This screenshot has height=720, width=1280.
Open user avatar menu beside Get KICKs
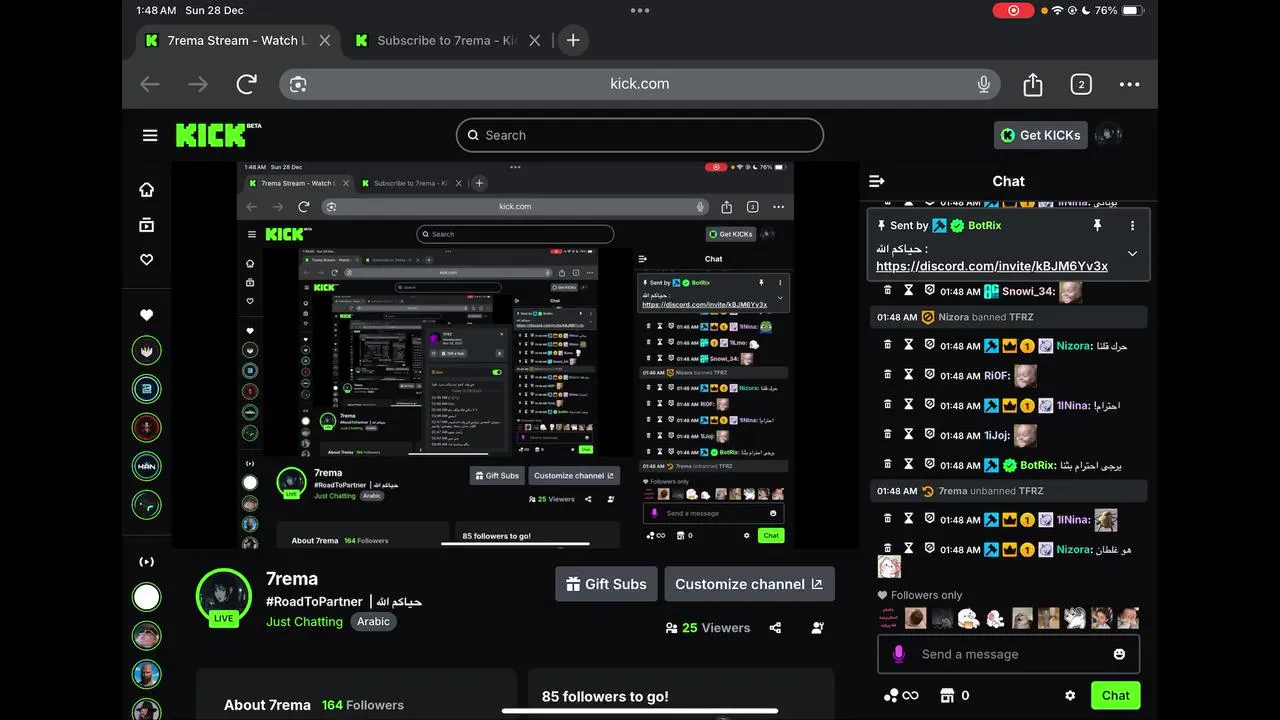[1108, 135]
